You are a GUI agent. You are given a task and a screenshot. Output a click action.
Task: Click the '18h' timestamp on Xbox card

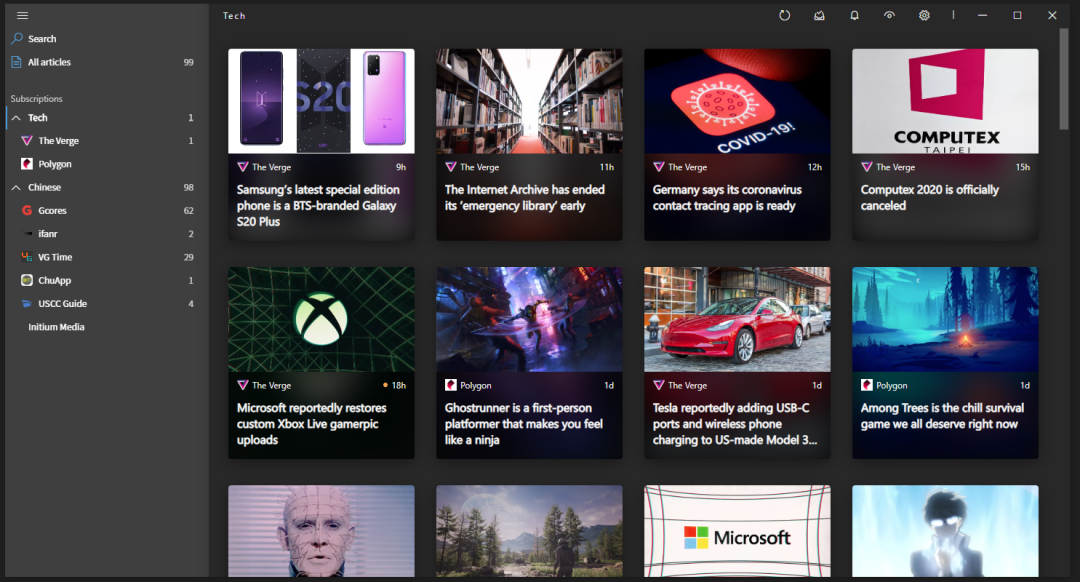coord(399,386)
